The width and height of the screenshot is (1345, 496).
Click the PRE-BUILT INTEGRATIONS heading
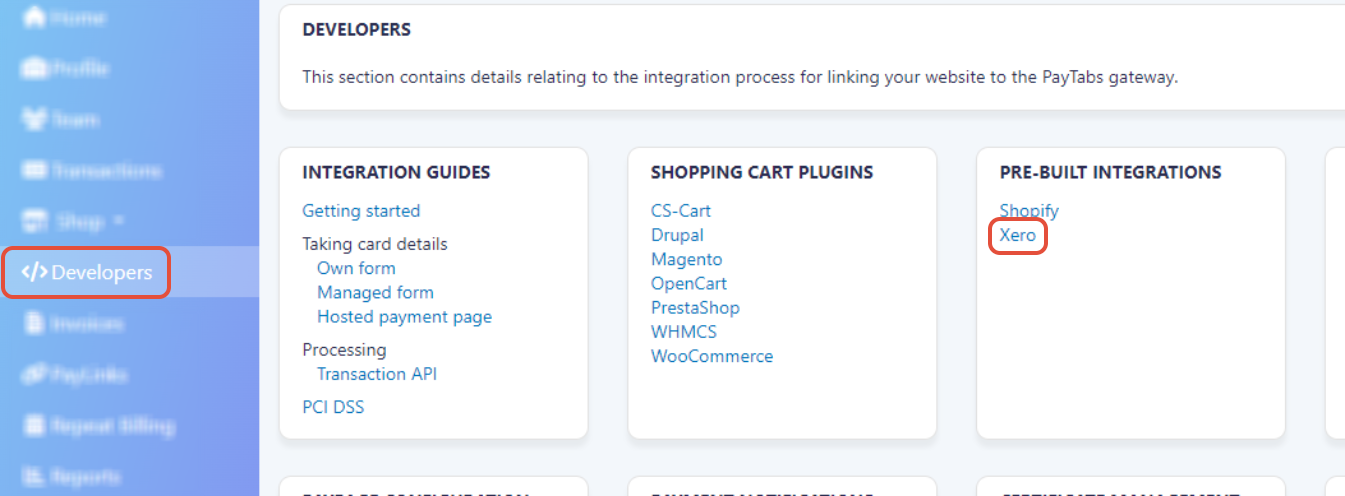point(1111,172)
